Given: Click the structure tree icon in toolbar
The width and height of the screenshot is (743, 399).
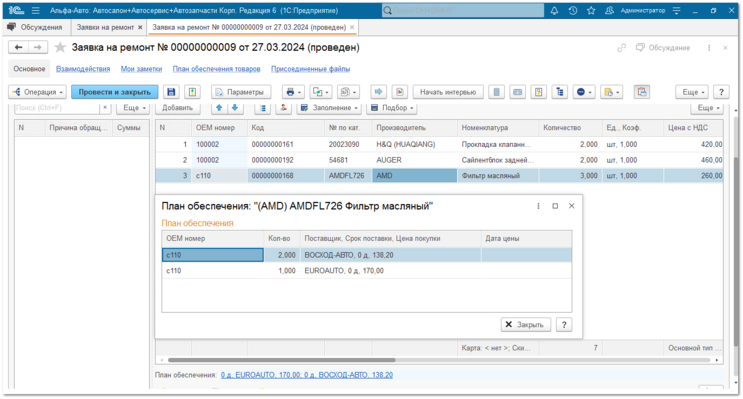Looking at the screenshot, I should point(560,92).
